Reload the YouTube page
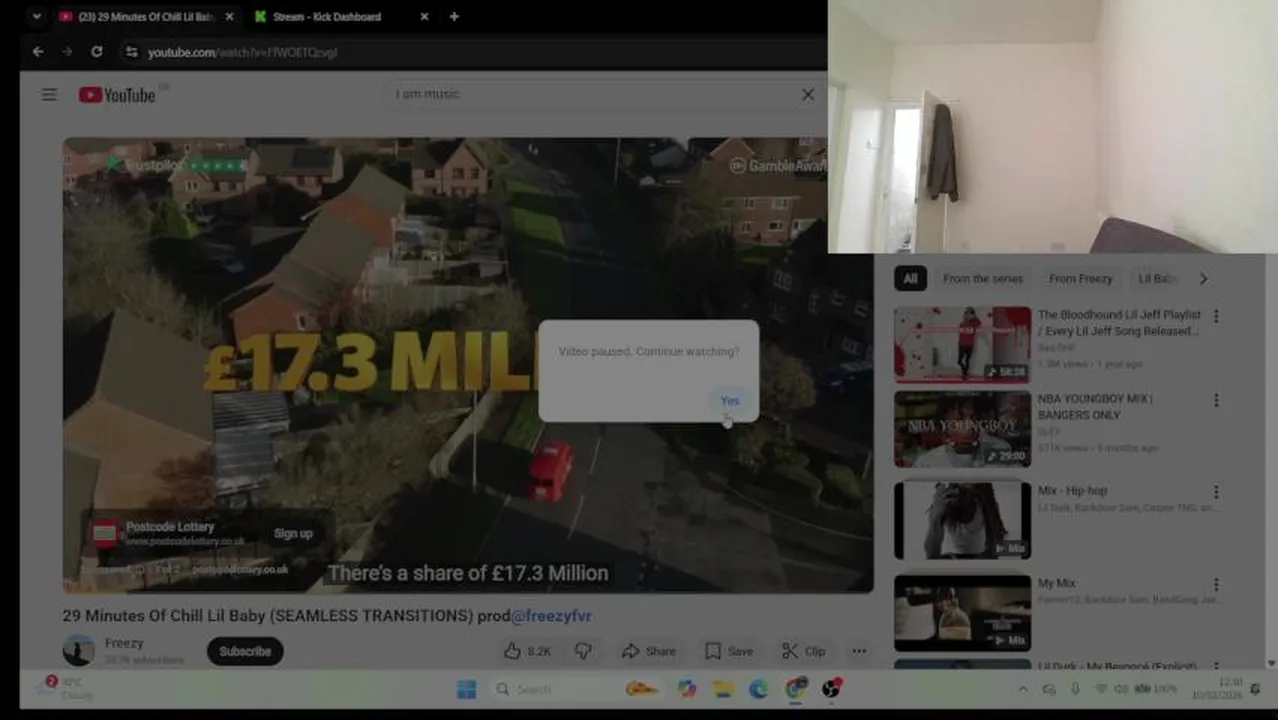Screen dimensions: 1278x720 [96, 52]
